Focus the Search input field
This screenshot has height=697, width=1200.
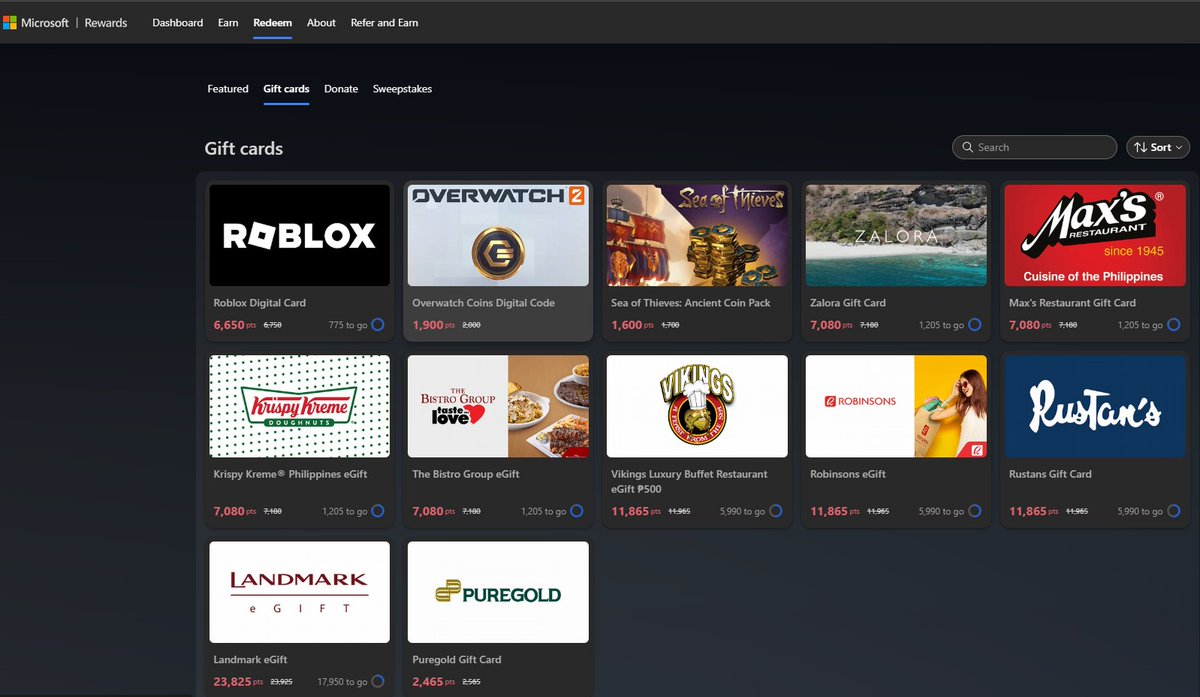(x=1034, y=147)
